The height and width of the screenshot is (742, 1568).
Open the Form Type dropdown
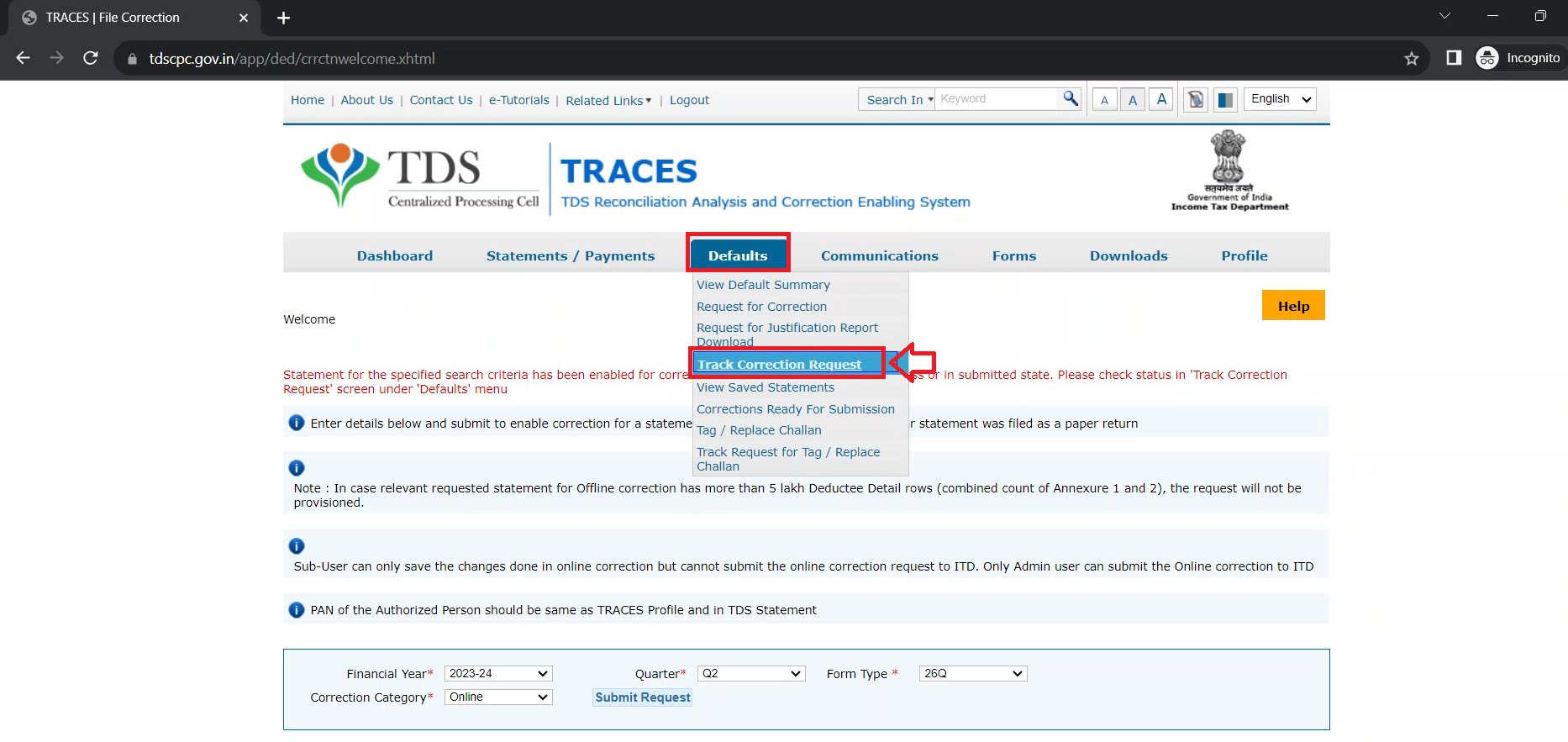point(973,674)
